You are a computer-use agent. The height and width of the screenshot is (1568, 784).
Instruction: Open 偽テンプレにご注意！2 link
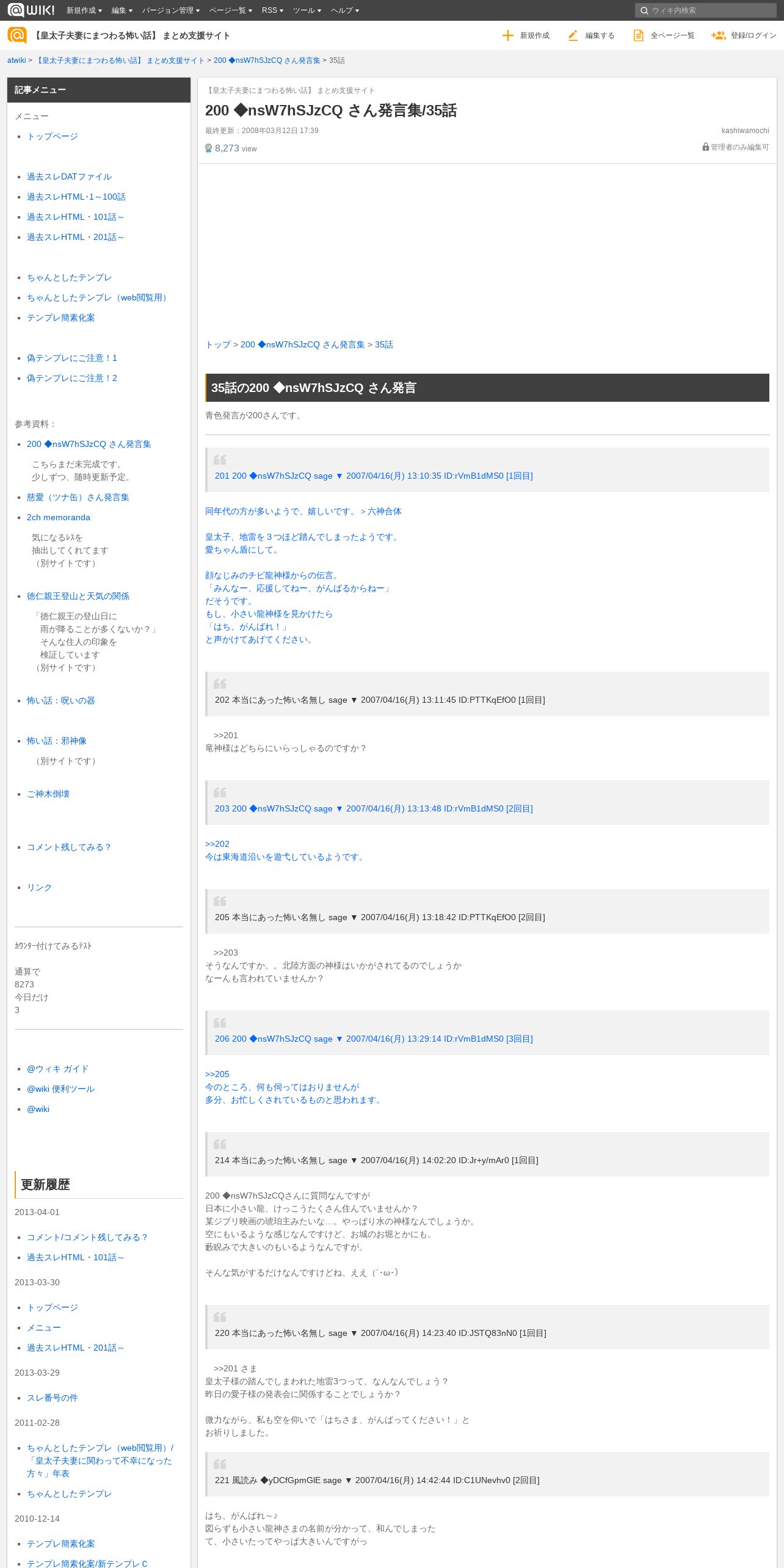point(72,378)
